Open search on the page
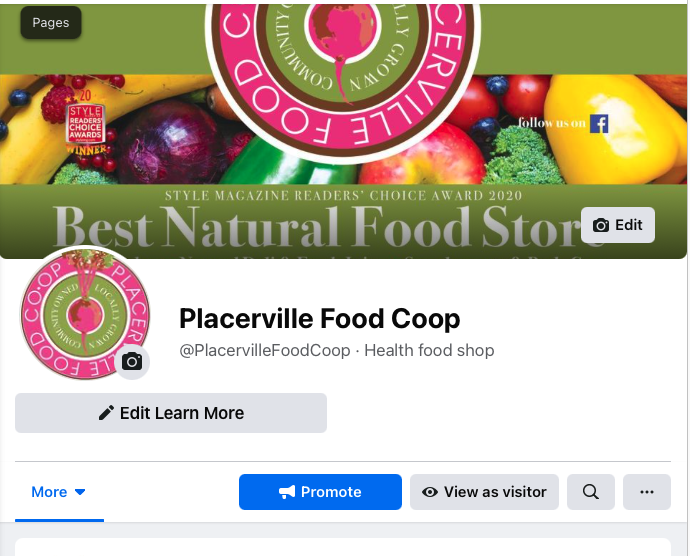The height and width of the screenshot is (556, 690). (591, 492)
